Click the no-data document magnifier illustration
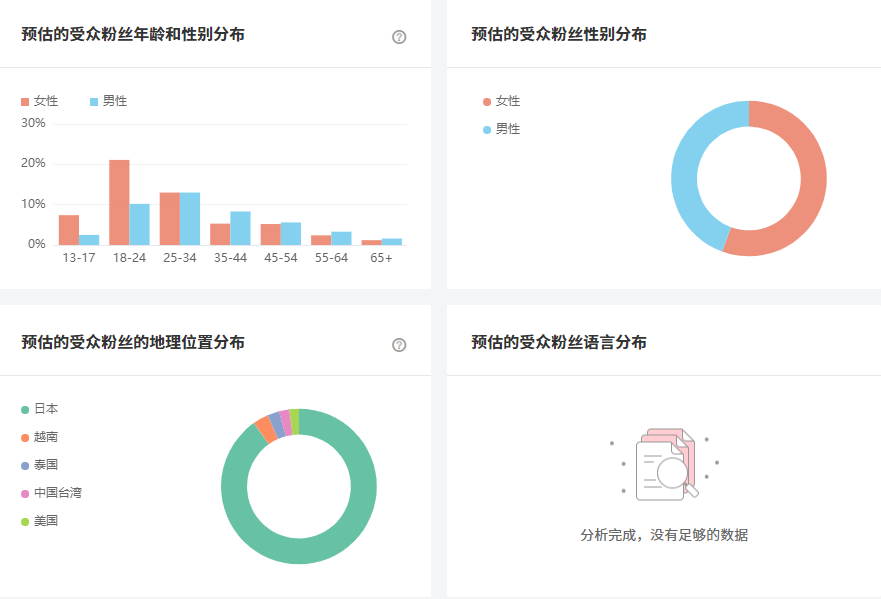Screen dimensions: 881x599 pyautogui.click(x=665, y=464)
